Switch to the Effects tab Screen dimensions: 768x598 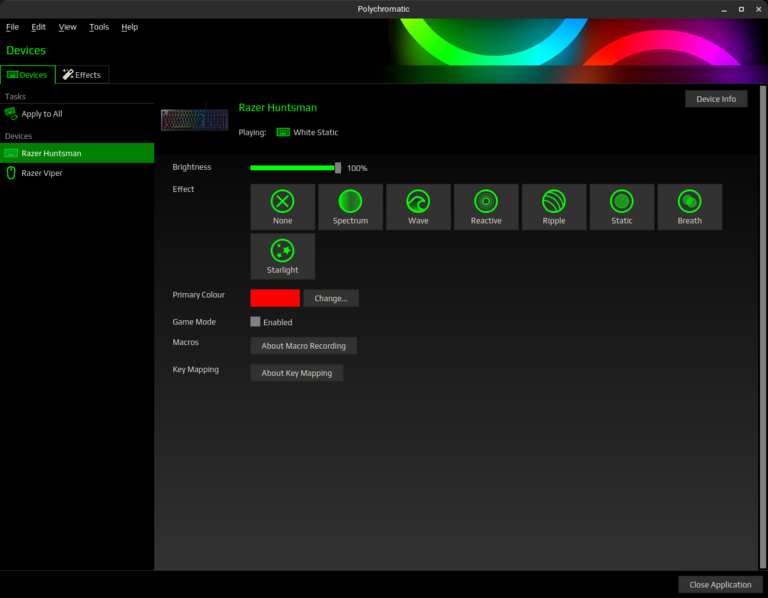click(82, 74)
